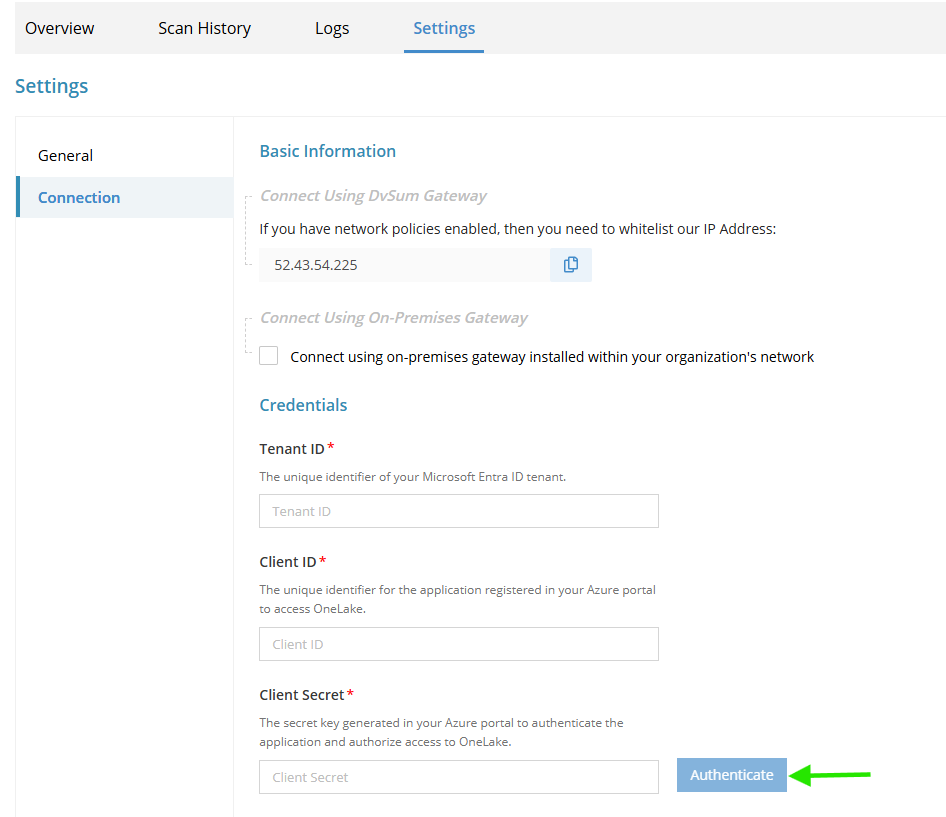Open the Scan History tab
This screenshot has height=817, width=946.
[204, 28]
